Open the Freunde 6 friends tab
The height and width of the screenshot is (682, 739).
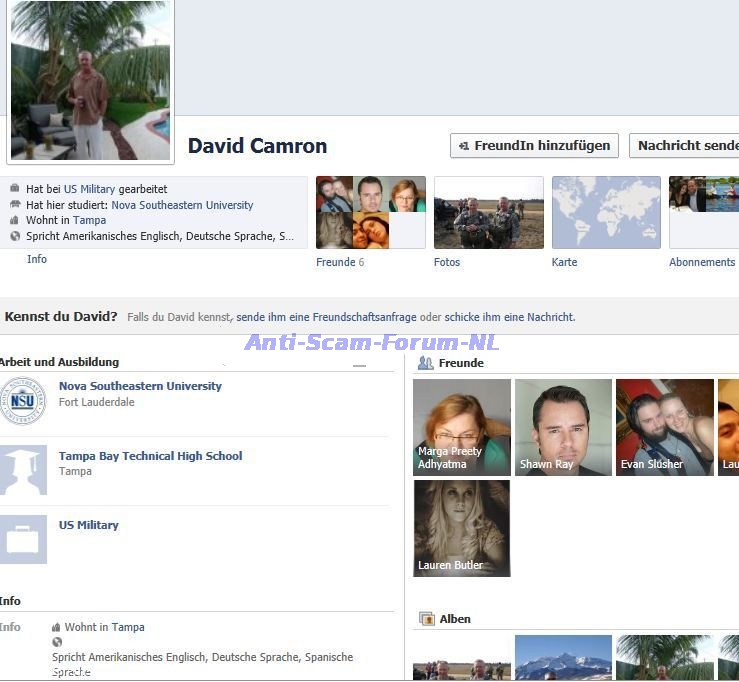pyautogui.click(x=340, y=262)
